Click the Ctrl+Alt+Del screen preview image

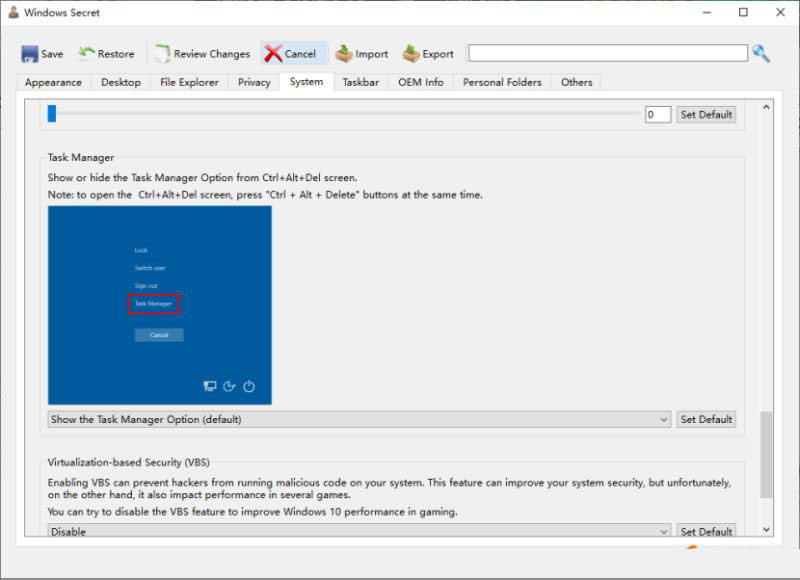click(160, 305)
